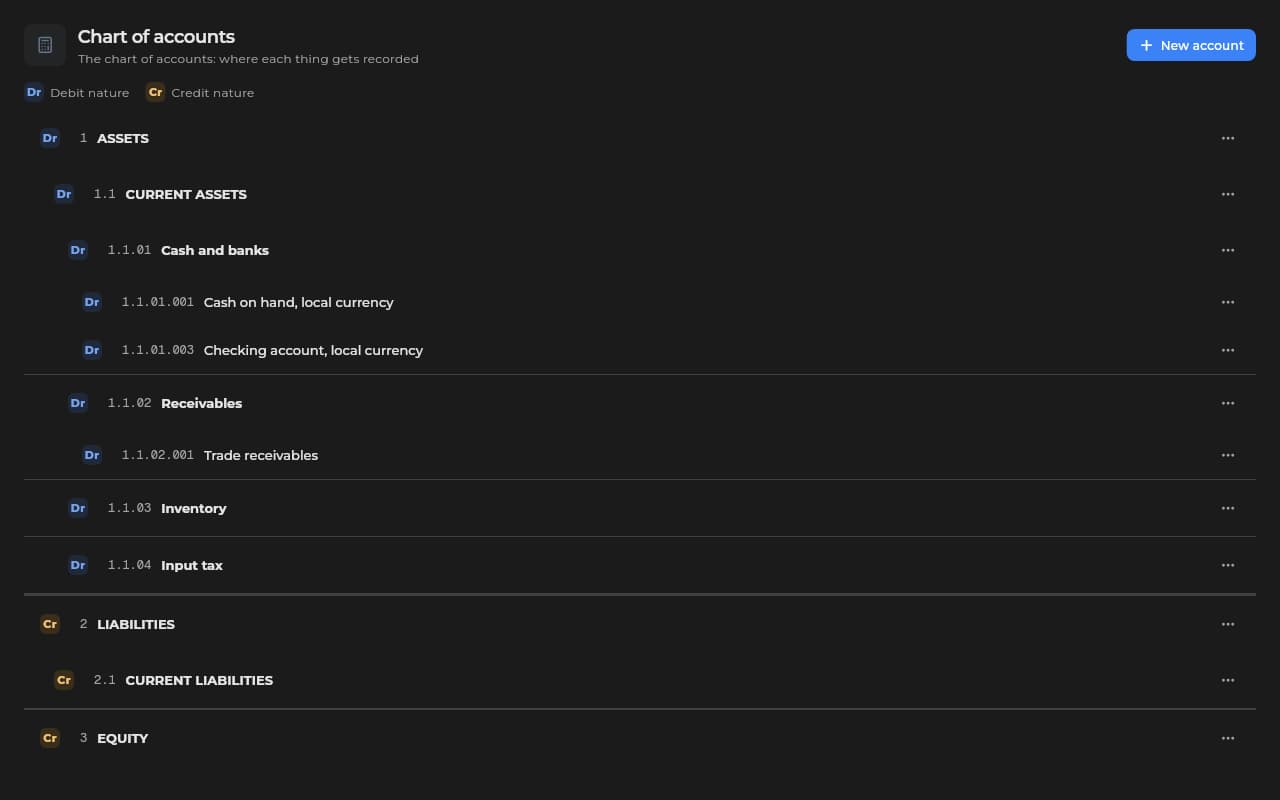Open options for Checking account, local currency

(x=1228, y=350)
